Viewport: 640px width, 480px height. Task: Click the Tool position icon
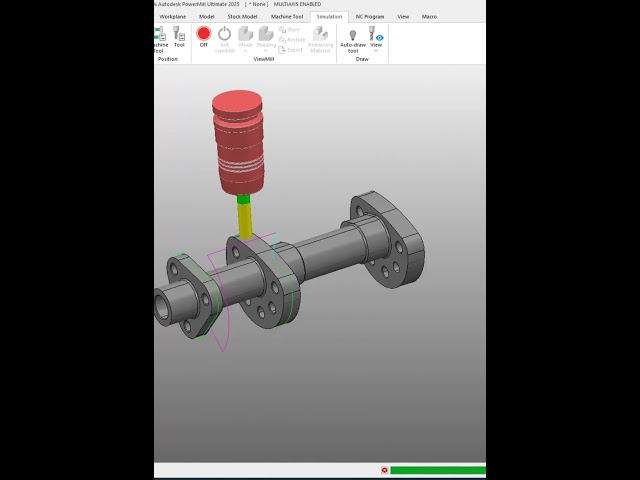click(x=179, y=37)
